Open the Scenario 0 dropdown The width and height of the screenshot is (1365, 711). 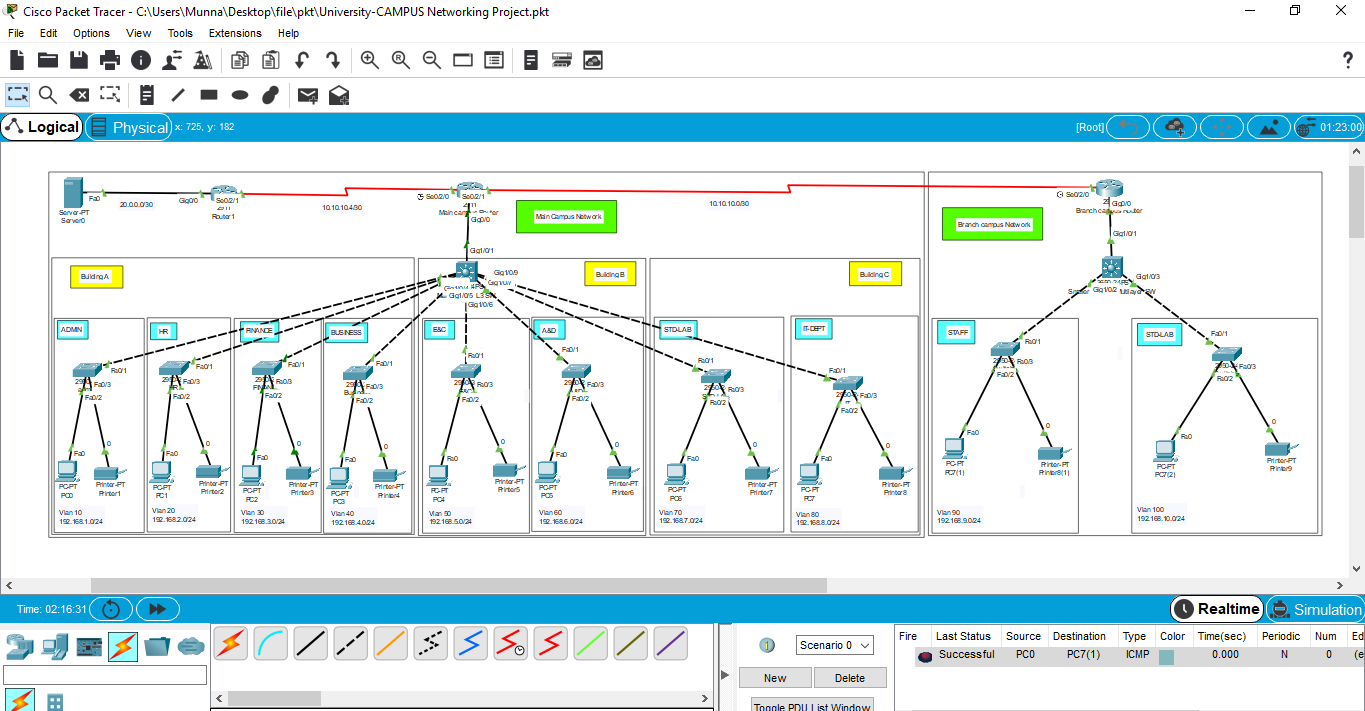click(x=835, y=645)
